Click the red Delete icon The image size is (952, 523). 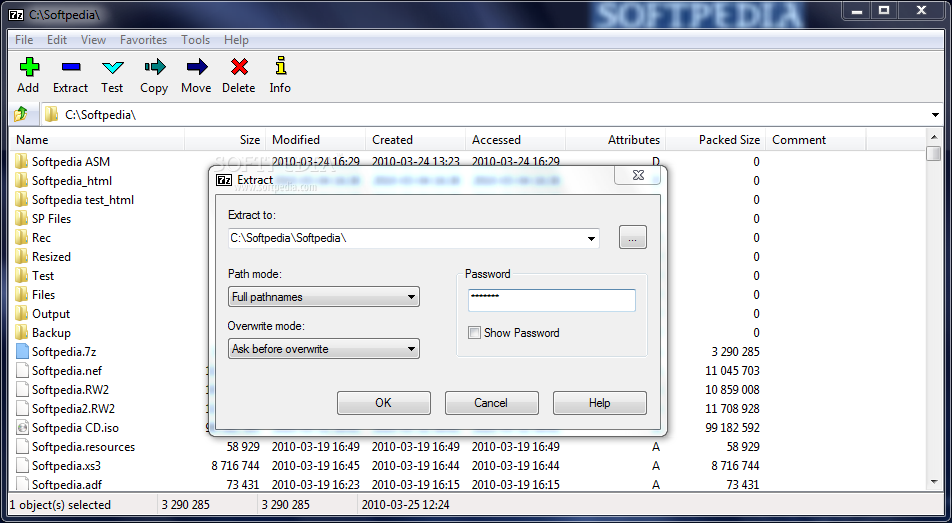click(239, 67)
